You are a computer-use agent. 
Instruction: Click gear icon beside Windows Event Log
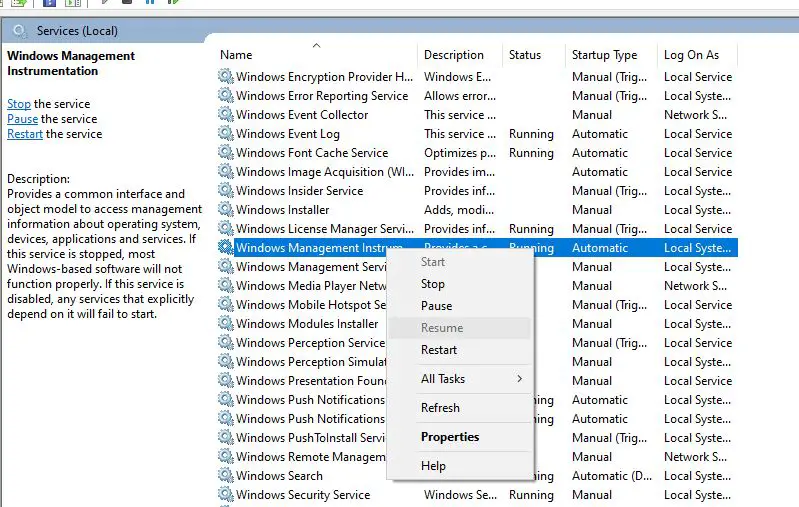226,134
